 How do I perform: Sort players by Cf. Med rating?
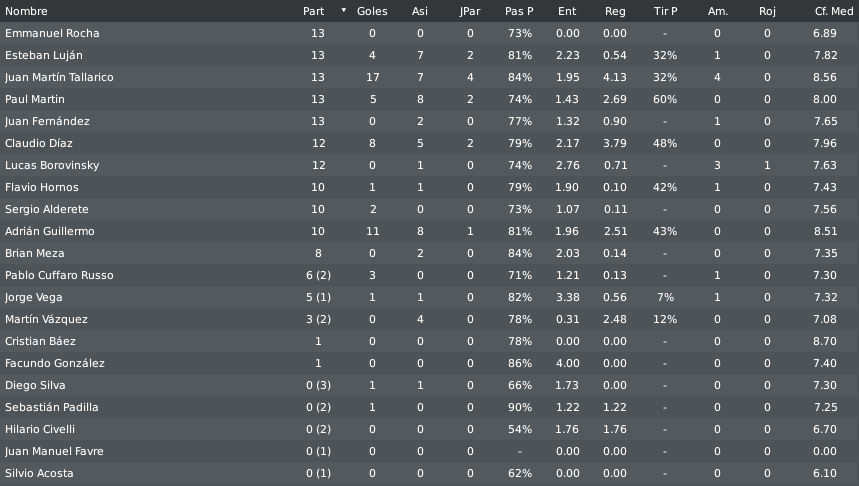coord(834,11)
